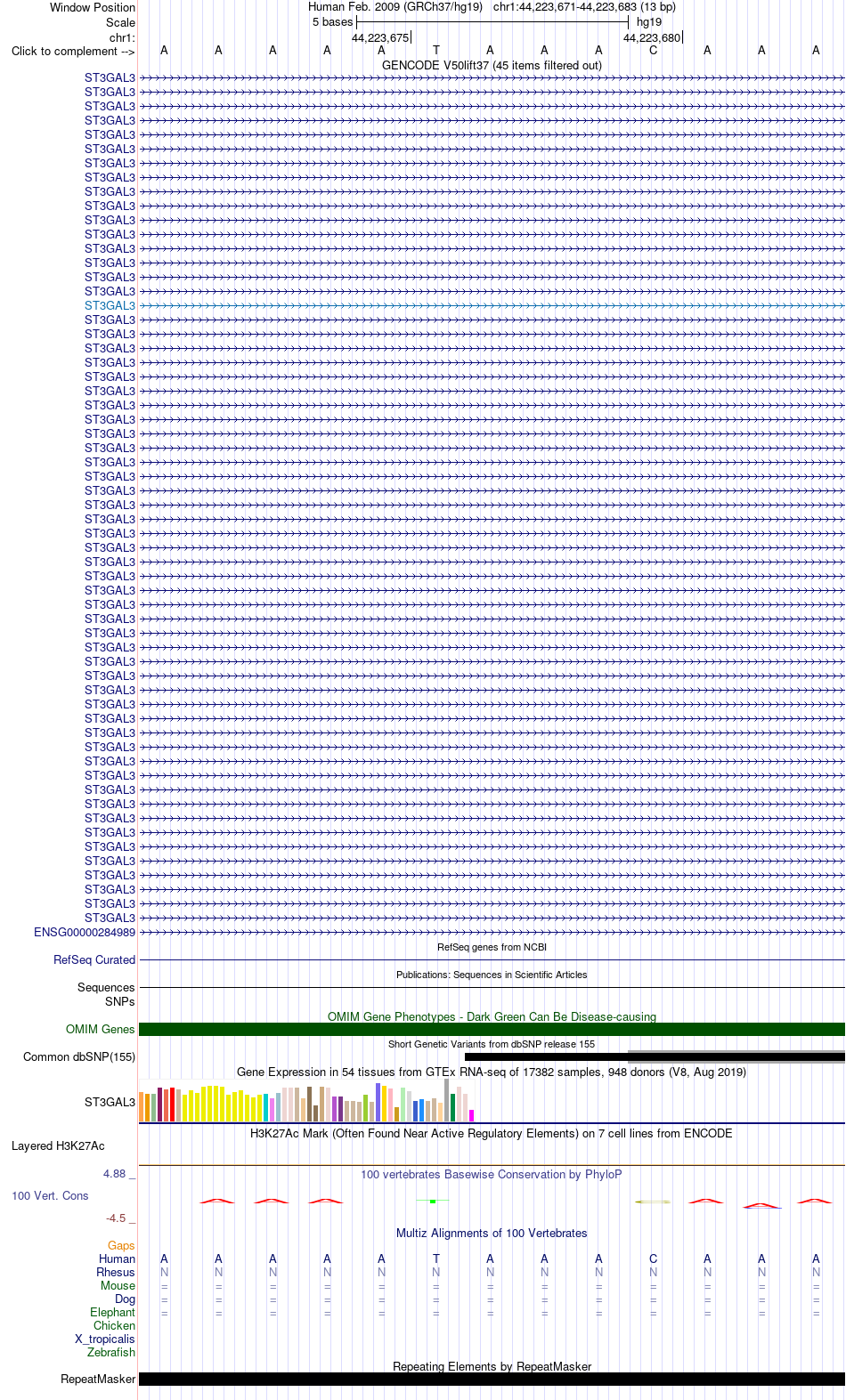The image size is (846, 1400).
Task: Click the dark green OMIM gene bar
Action: [492, 1029]
